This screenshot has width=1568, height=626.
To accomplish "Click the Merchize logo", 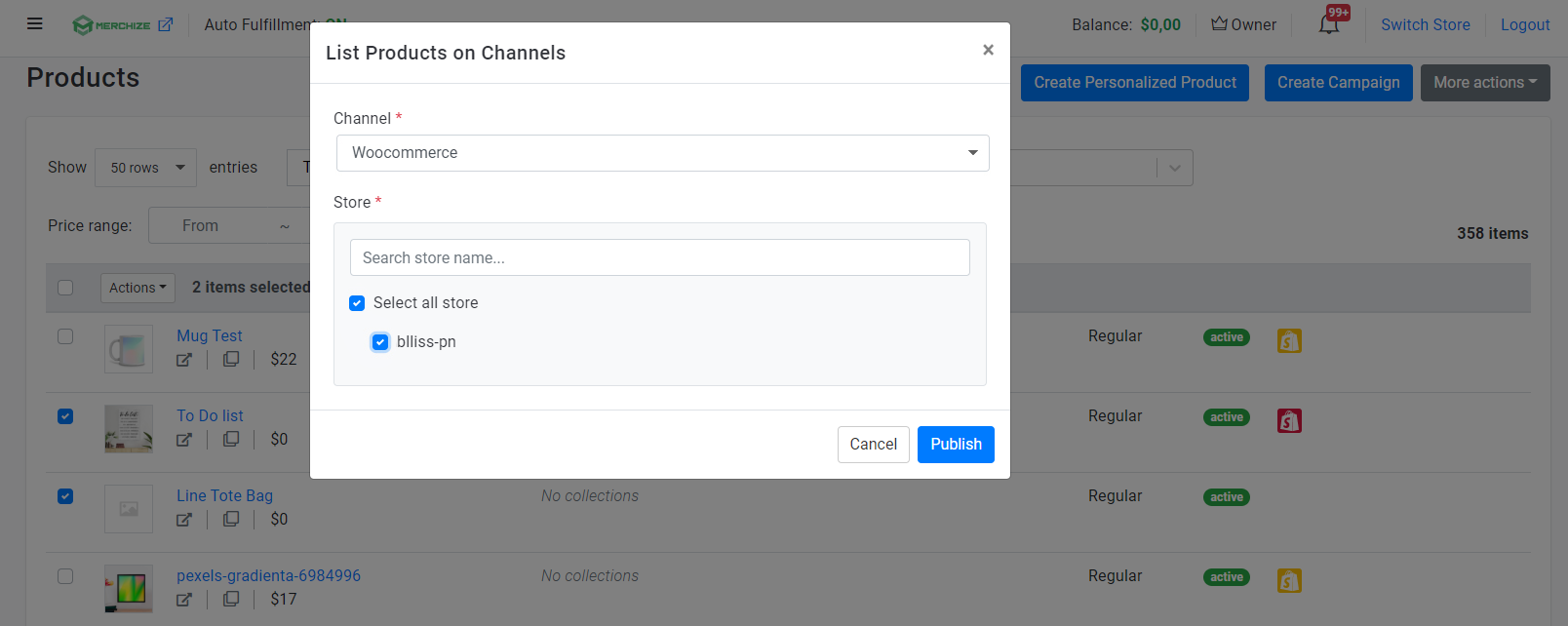I will click(x=111, y=25).
